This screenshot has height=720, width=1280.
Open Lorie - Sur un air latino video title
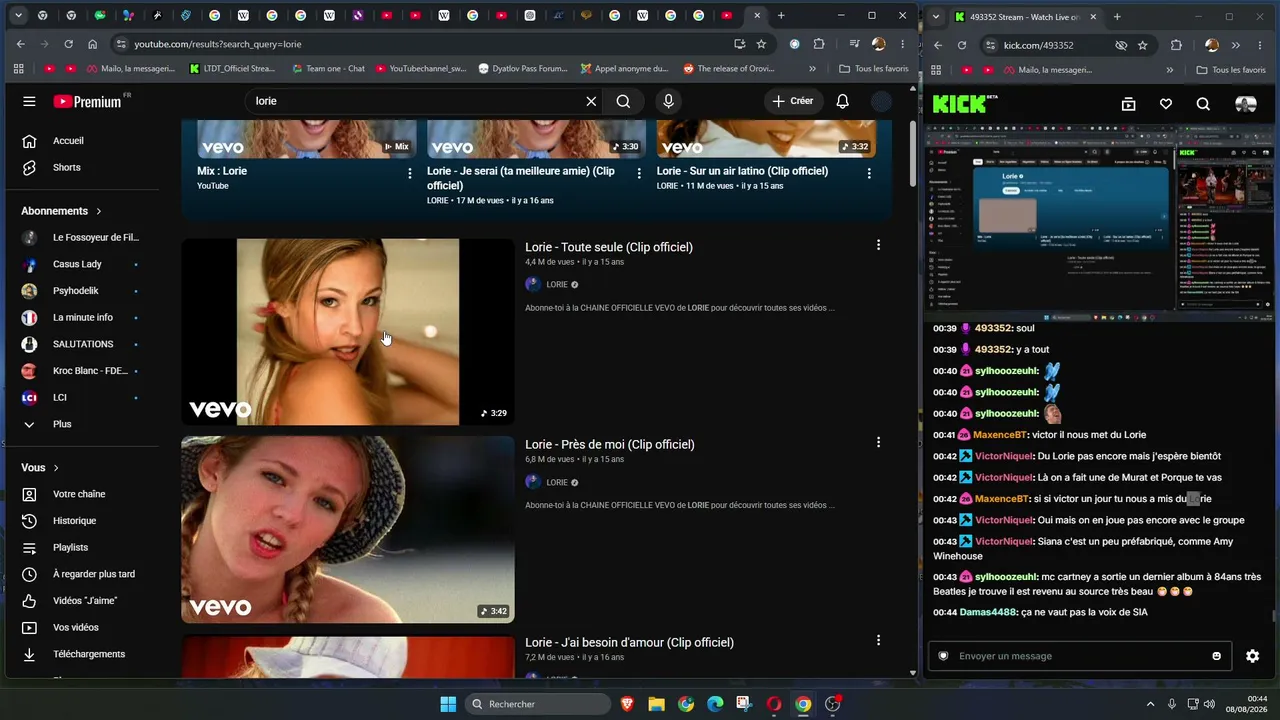click(x=742, y=171)
